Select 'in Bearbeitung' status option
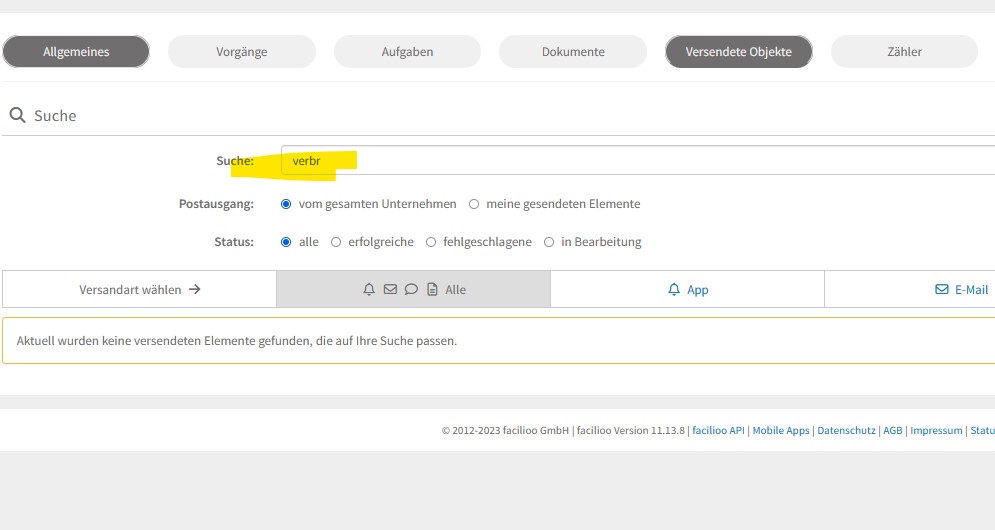The width and height of the screenshot is (995, 530). [549, 242]
